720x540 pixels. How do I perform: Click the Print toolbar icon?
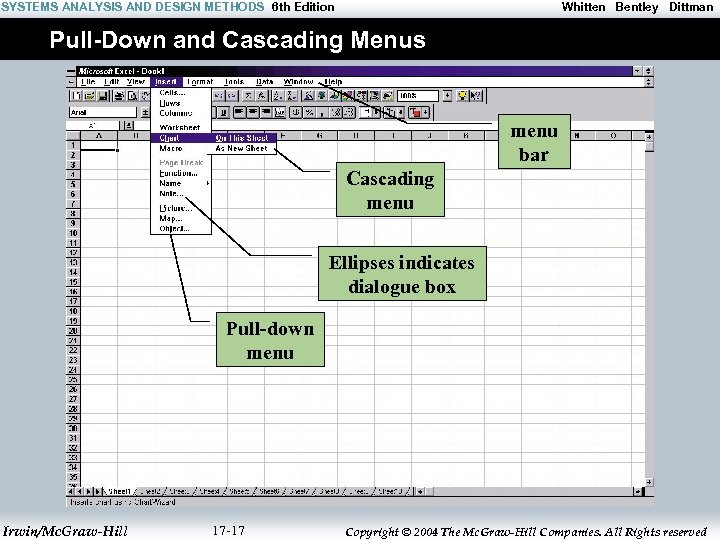tap(119, 96)
